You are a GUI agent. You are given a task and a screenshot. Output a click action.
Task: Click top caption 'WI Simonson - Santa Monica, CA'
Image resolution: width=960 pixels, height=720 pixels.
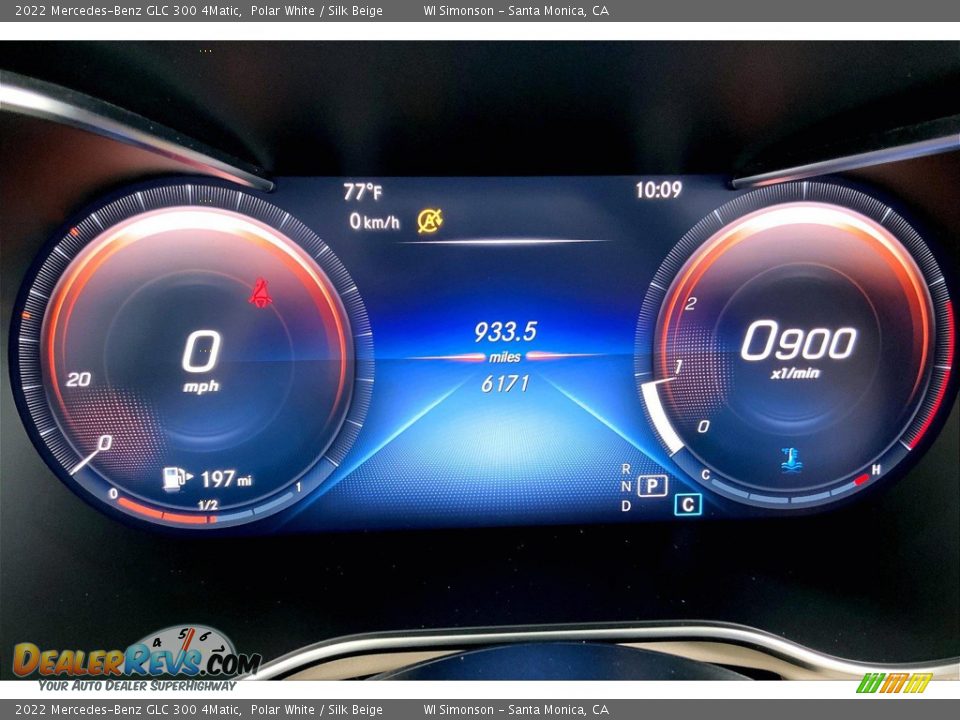[516, 10]
